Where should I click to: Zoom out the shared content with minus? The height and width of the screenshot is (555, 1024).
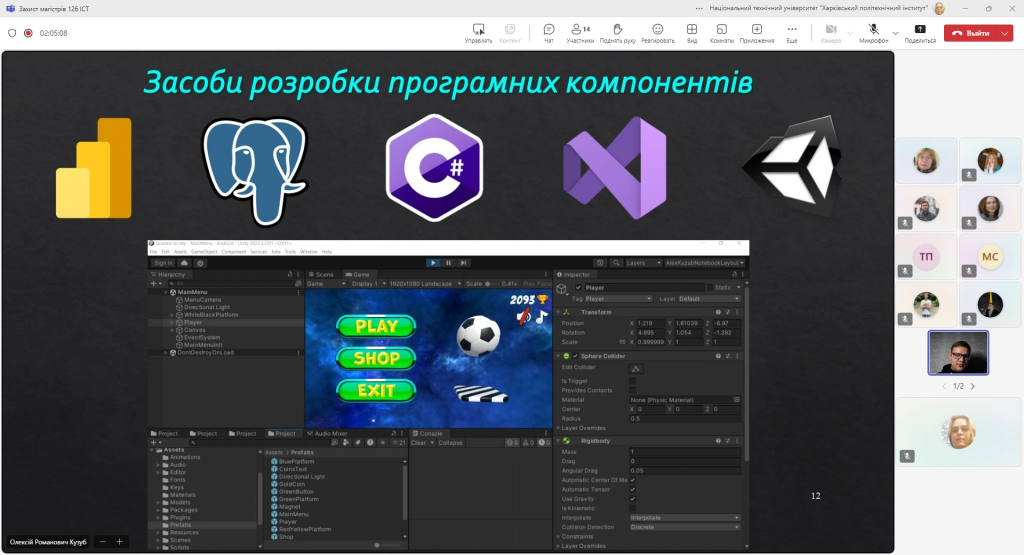pyautogui.click(x=103, y=541)
